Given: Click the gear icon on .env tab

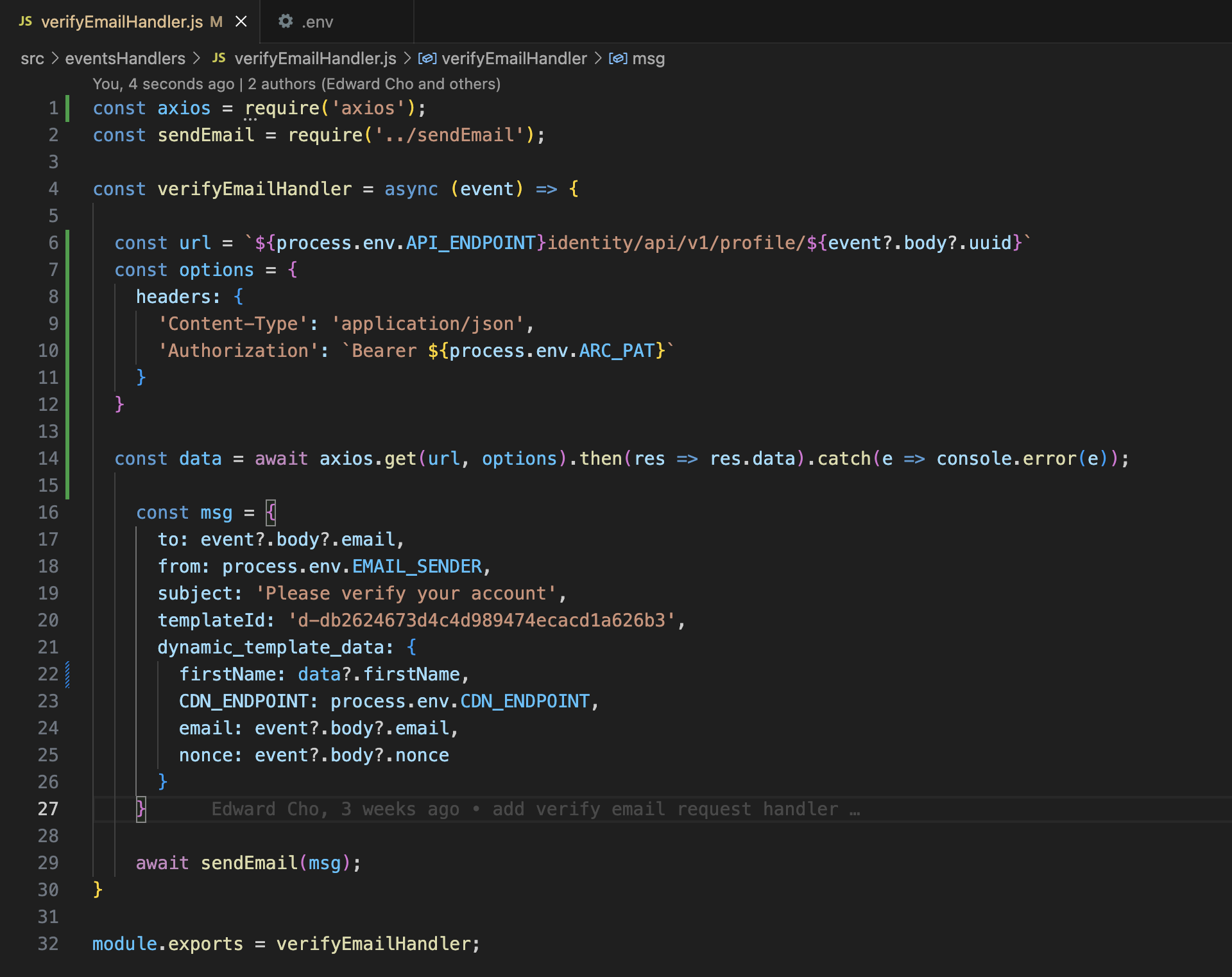Looking at the screenshot, I should click(x=286, y=21).
